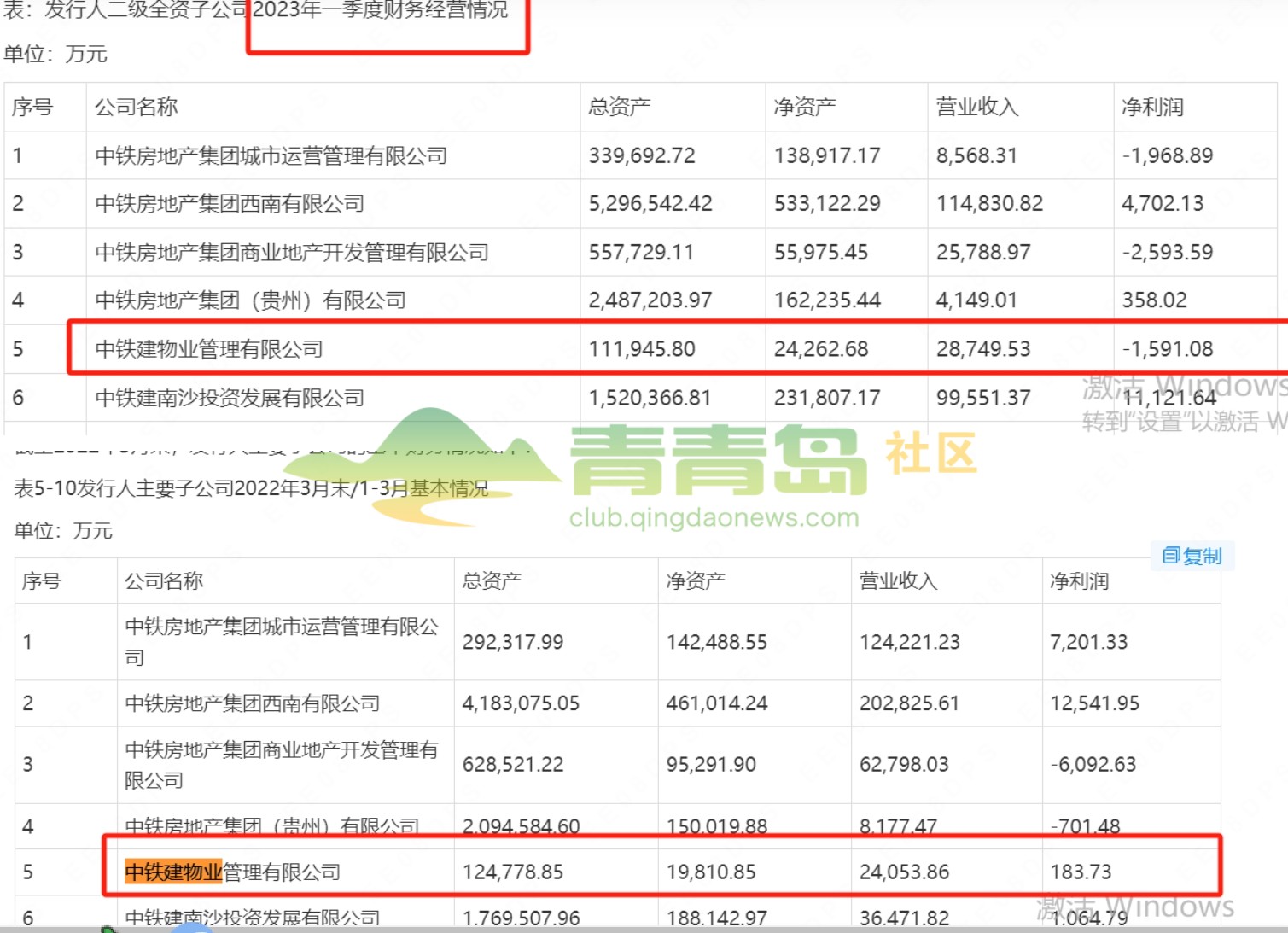
Task: Click 中铁房地产集团城市运营管理有限公司 in the 2023 table
Action: click(x=271, y=156)
